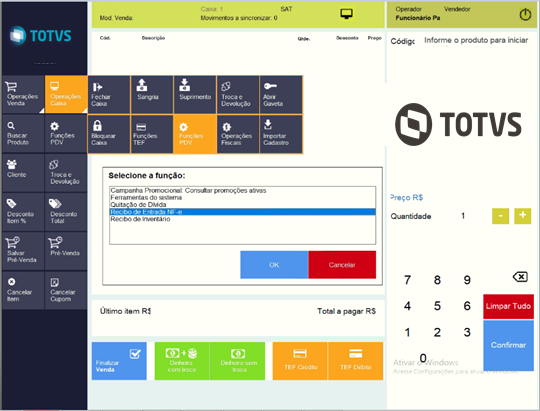Decrease quantity with minus button
540x411 pixels.
[x=500, y=216]
